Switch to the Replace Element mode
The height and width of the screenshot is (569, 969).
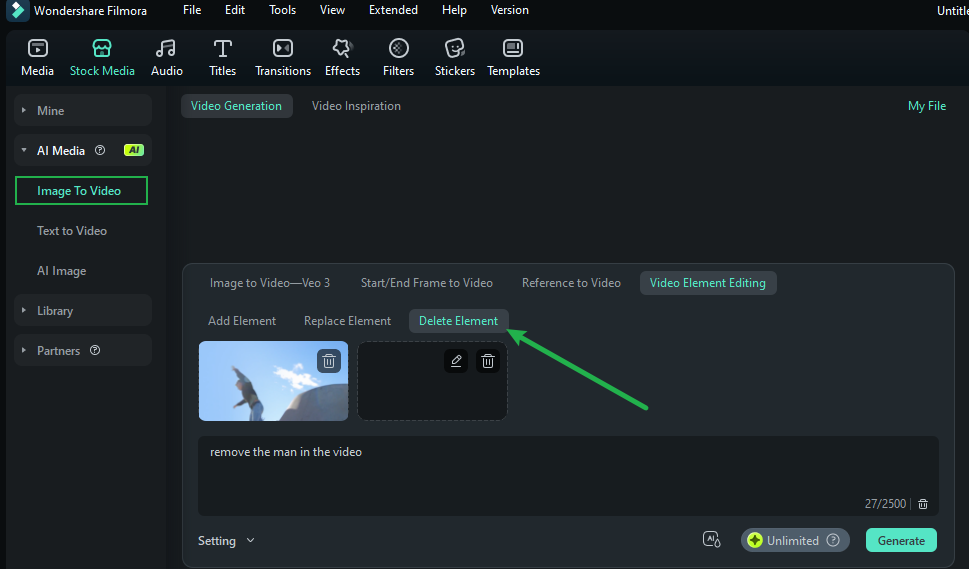347,321
